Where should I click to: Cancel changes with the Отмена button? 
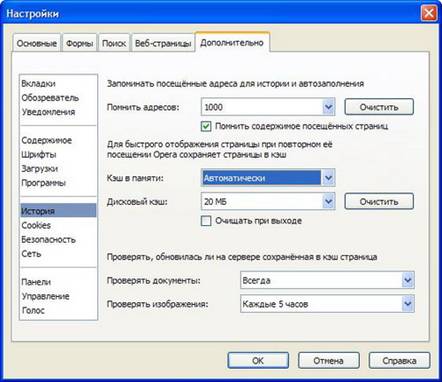328,361
